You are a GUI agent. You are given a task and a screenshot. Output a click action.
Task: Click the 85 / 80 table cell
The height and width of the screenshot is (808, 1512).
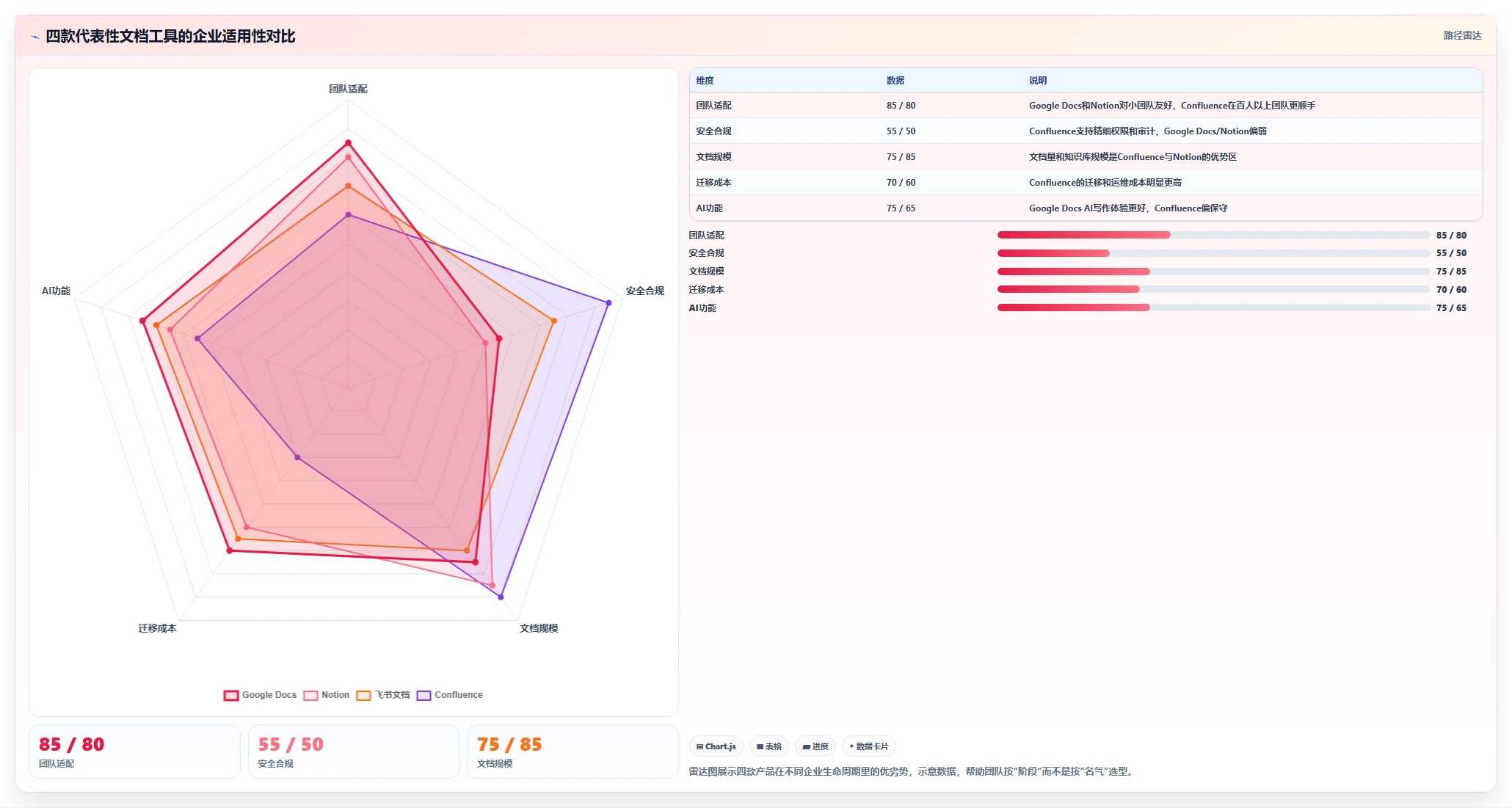901,106
